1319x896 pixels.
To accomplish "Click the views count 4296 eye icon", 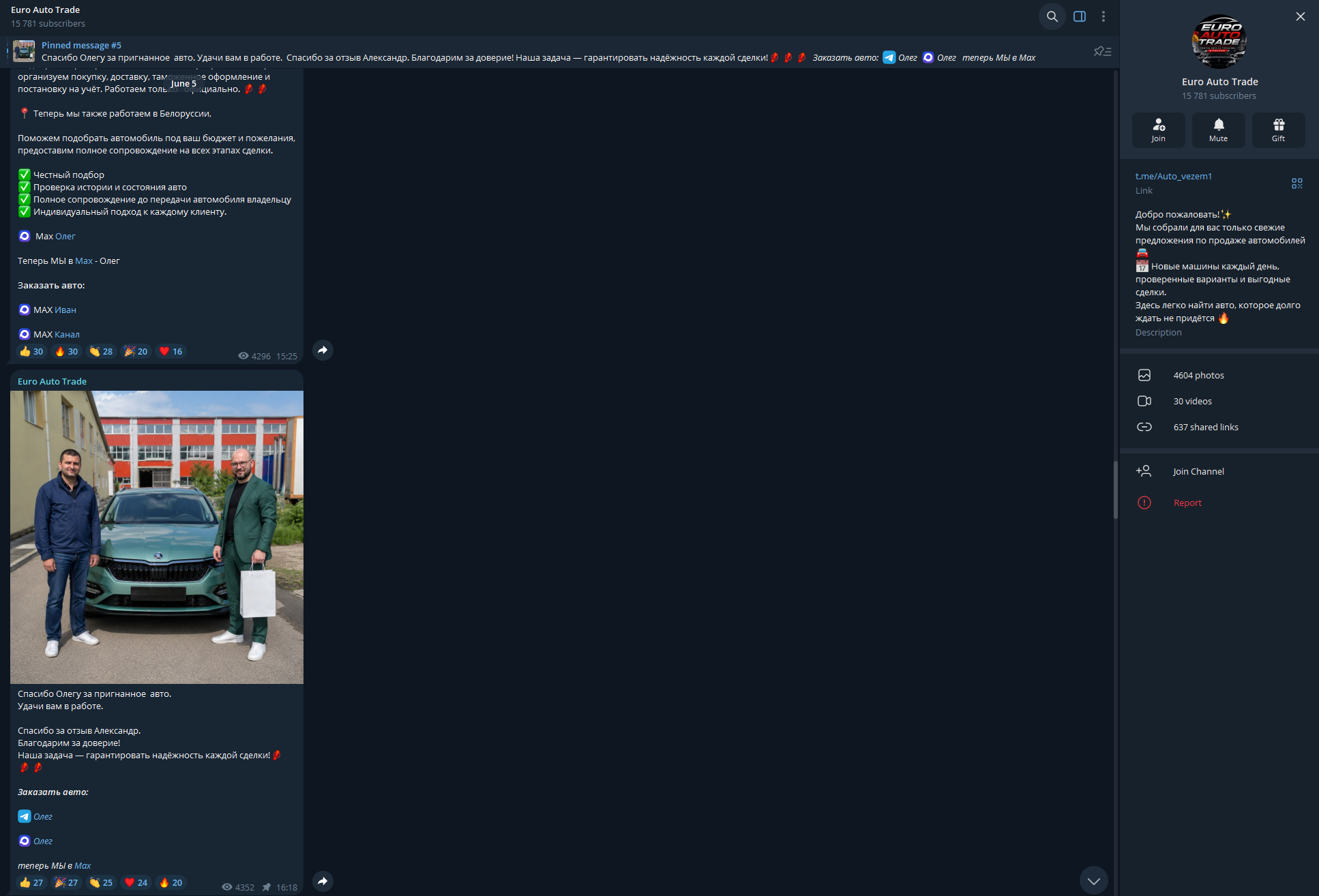I will click(243, 356).
